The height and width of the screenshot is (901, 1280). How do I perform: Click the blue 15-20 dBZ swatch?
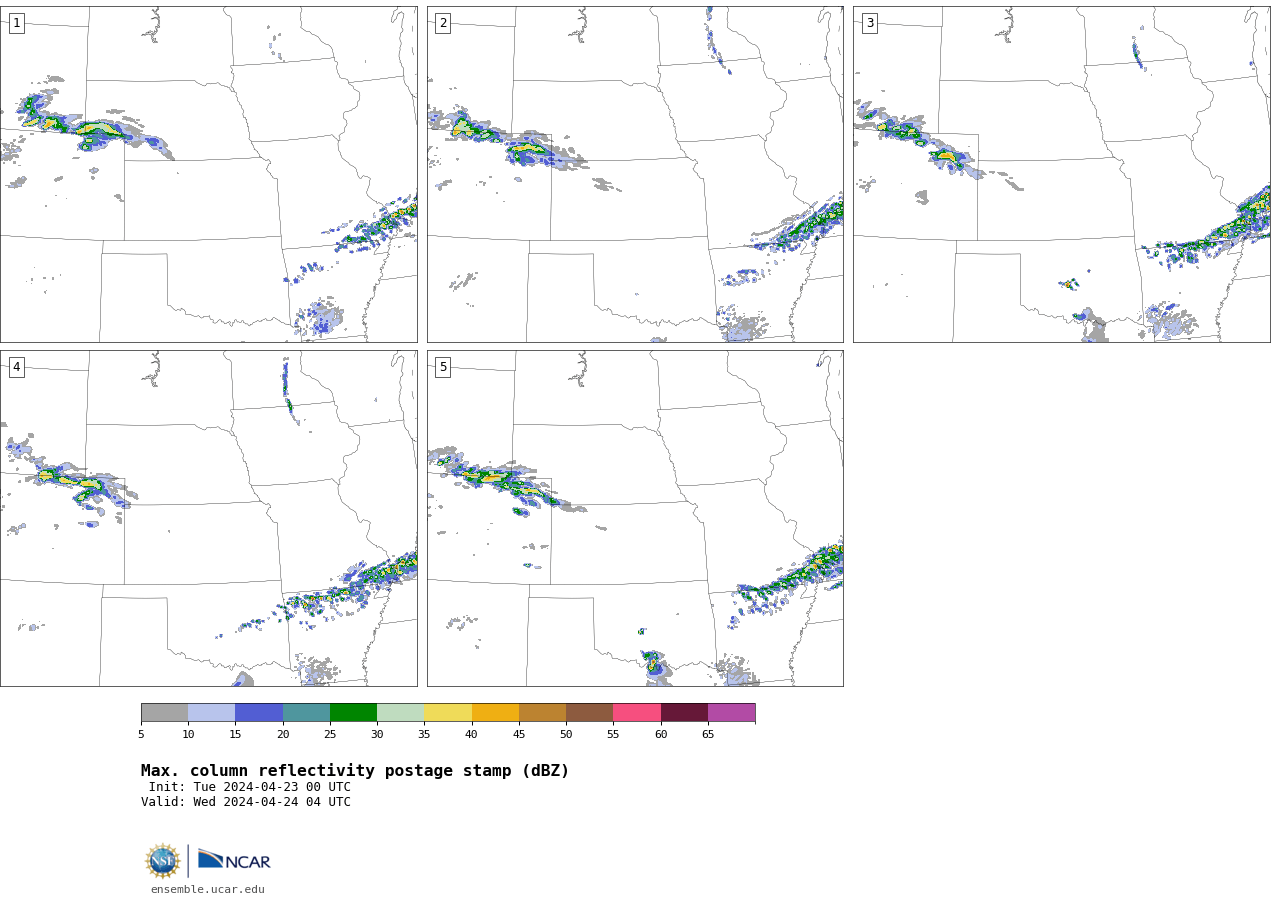[x=259, y=712]
